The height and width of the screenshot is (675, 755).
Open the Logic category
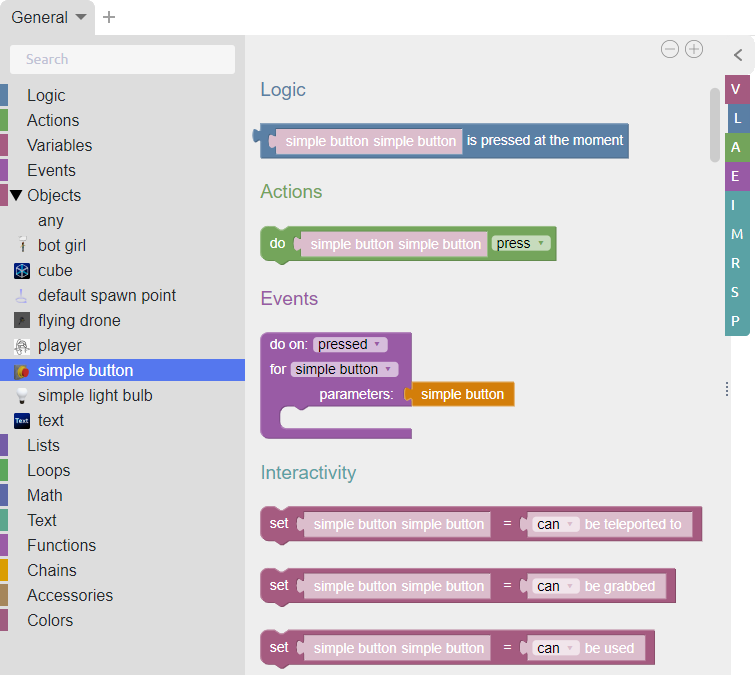tap(46, 95)
